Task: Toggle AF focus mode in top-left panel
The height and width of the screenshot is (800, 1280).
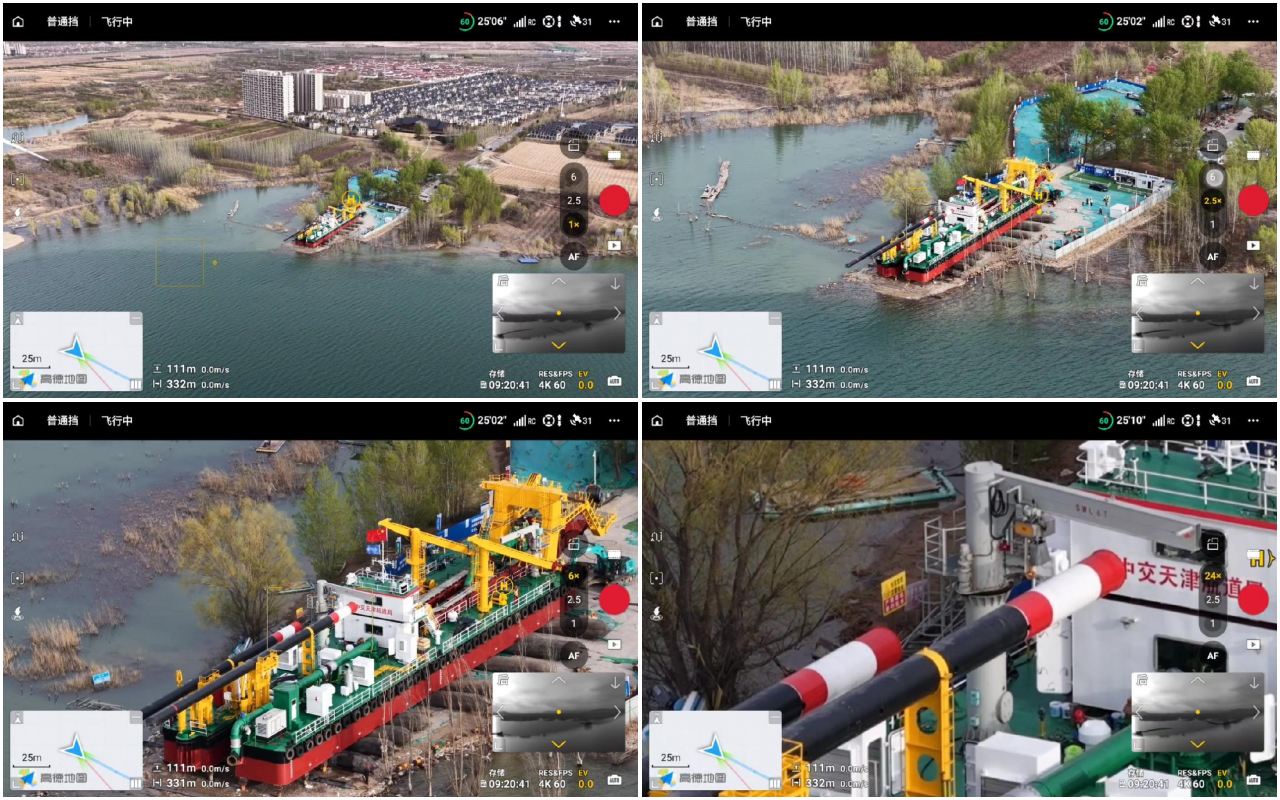Action: [573, 257]
